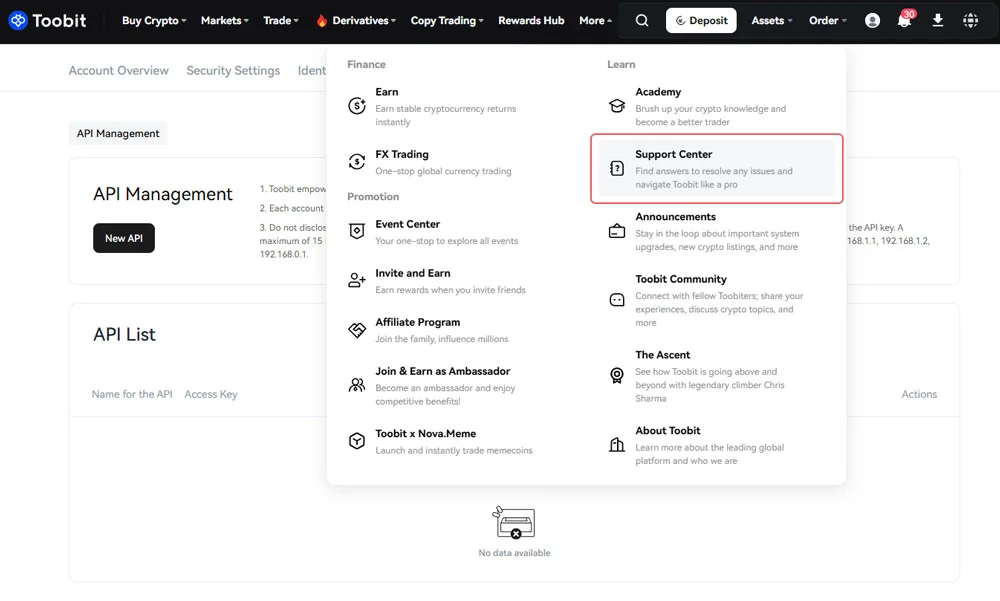1000x601 pixels.
Task: Click the New API button
Action: pos(124,238)
